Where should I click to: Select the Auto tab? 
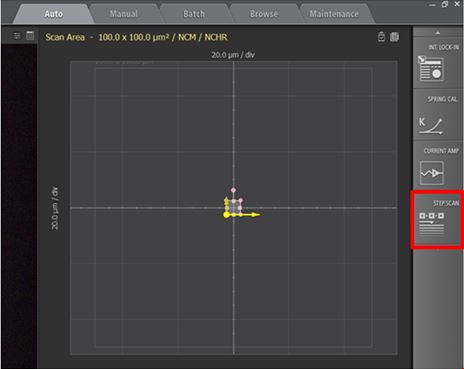[54, 14]
